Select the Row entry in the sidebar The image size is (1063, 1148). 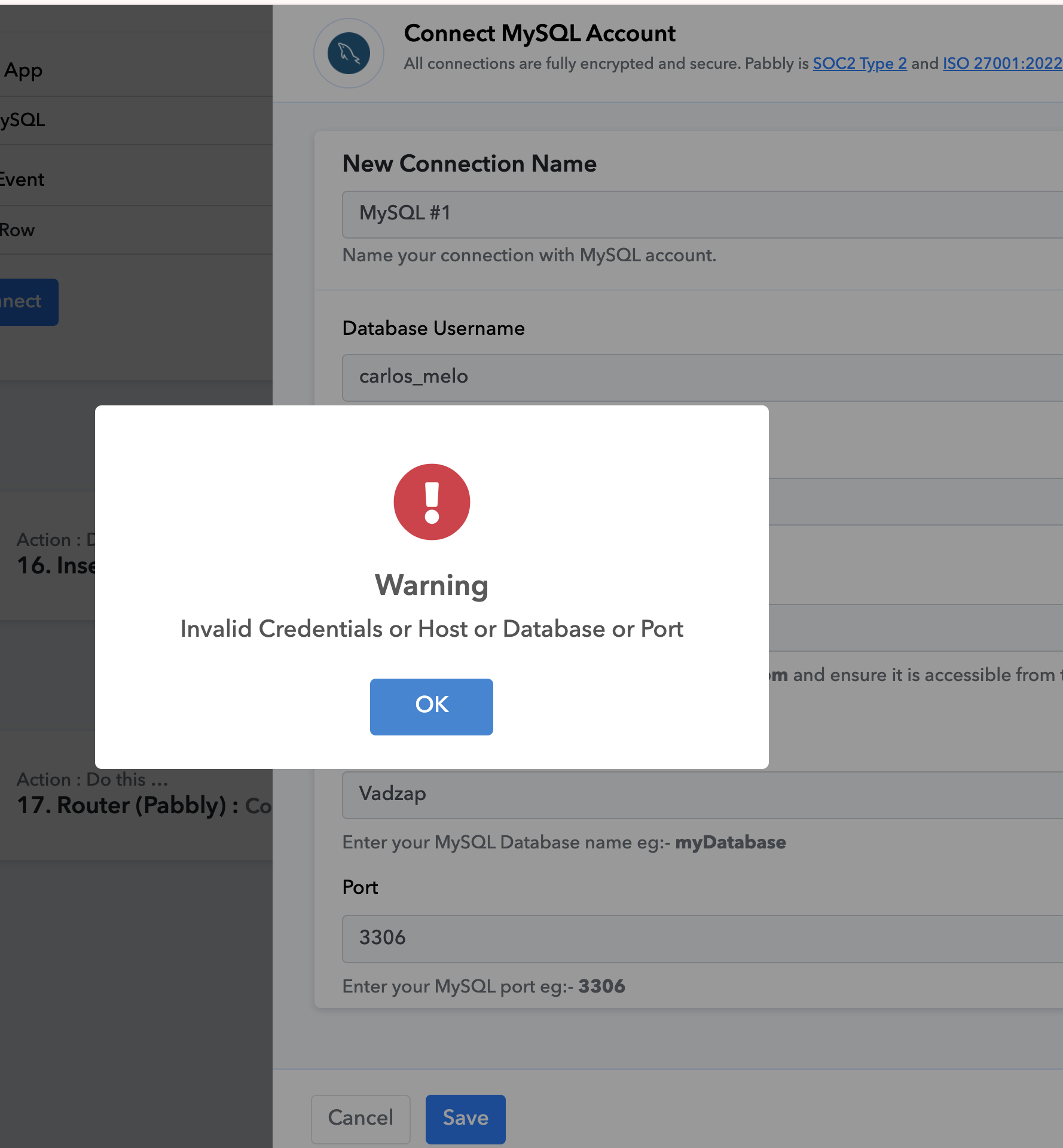pos(136,230)
